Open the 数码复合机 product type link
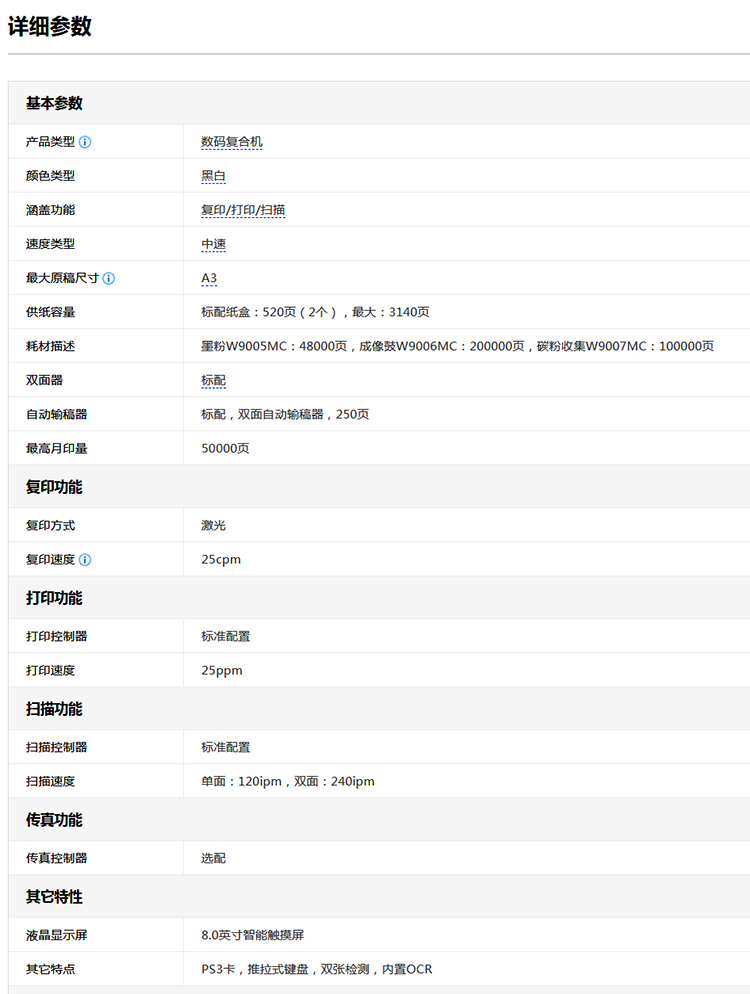Viewport: 750px width, 994px height. tap(231, 142)
